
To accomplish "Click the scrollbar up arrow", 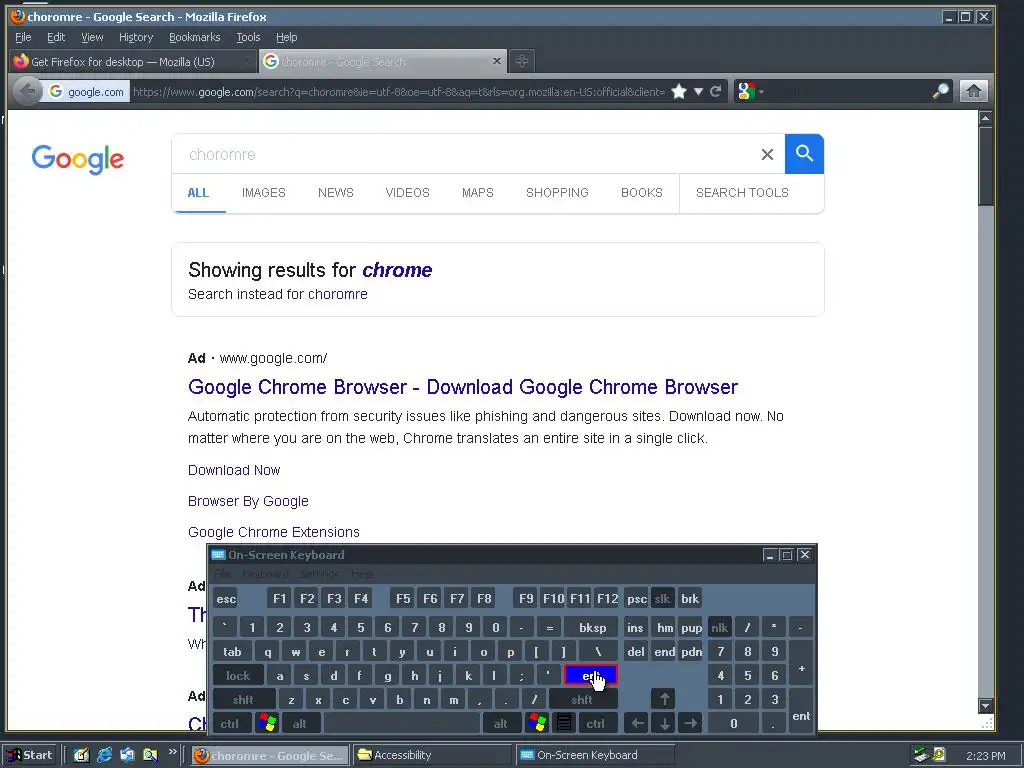I will [x=985, y=118].
